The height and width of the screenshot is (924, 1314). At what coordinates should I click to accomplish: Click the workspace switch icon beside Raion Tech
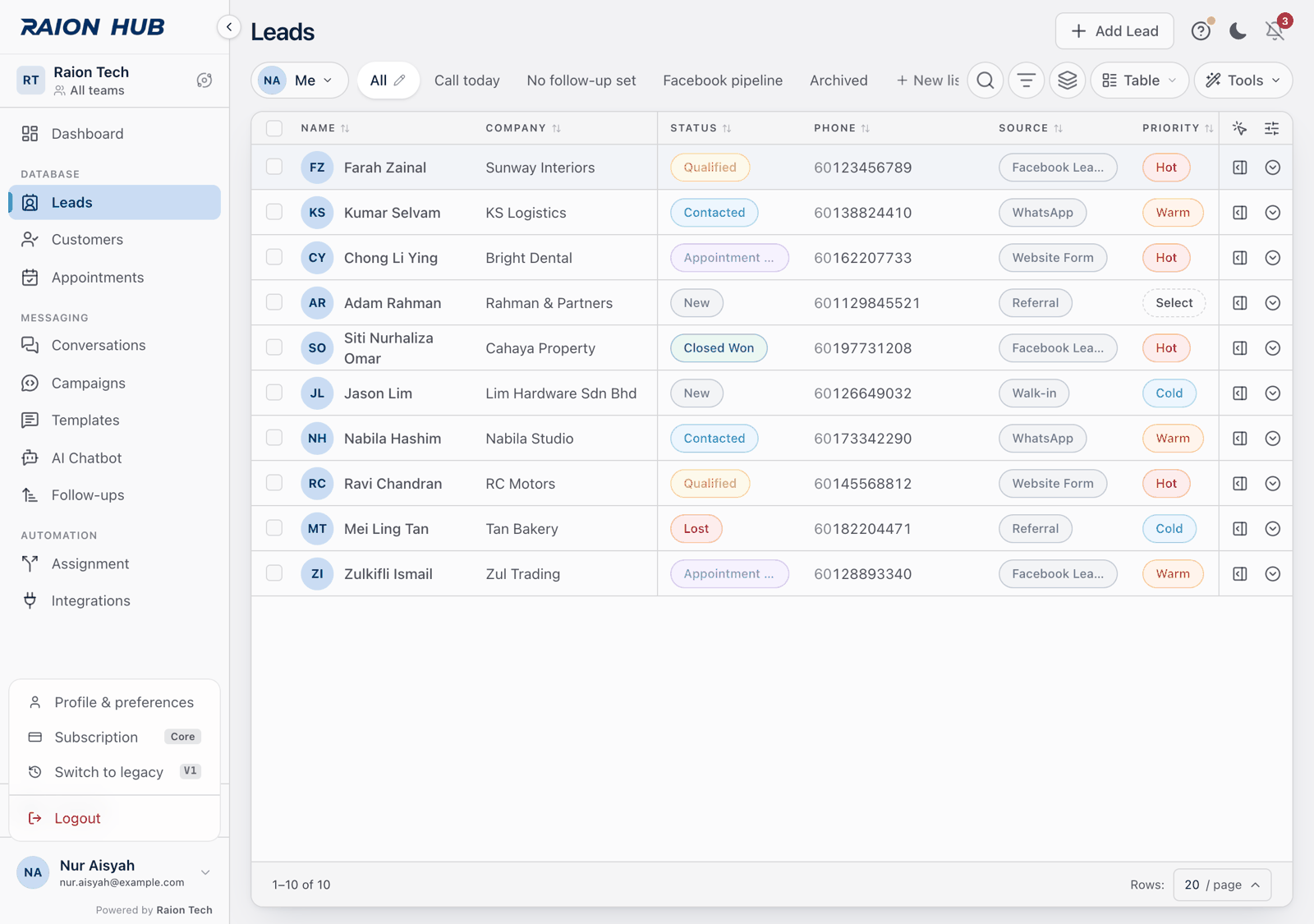(x=204, y=80)
